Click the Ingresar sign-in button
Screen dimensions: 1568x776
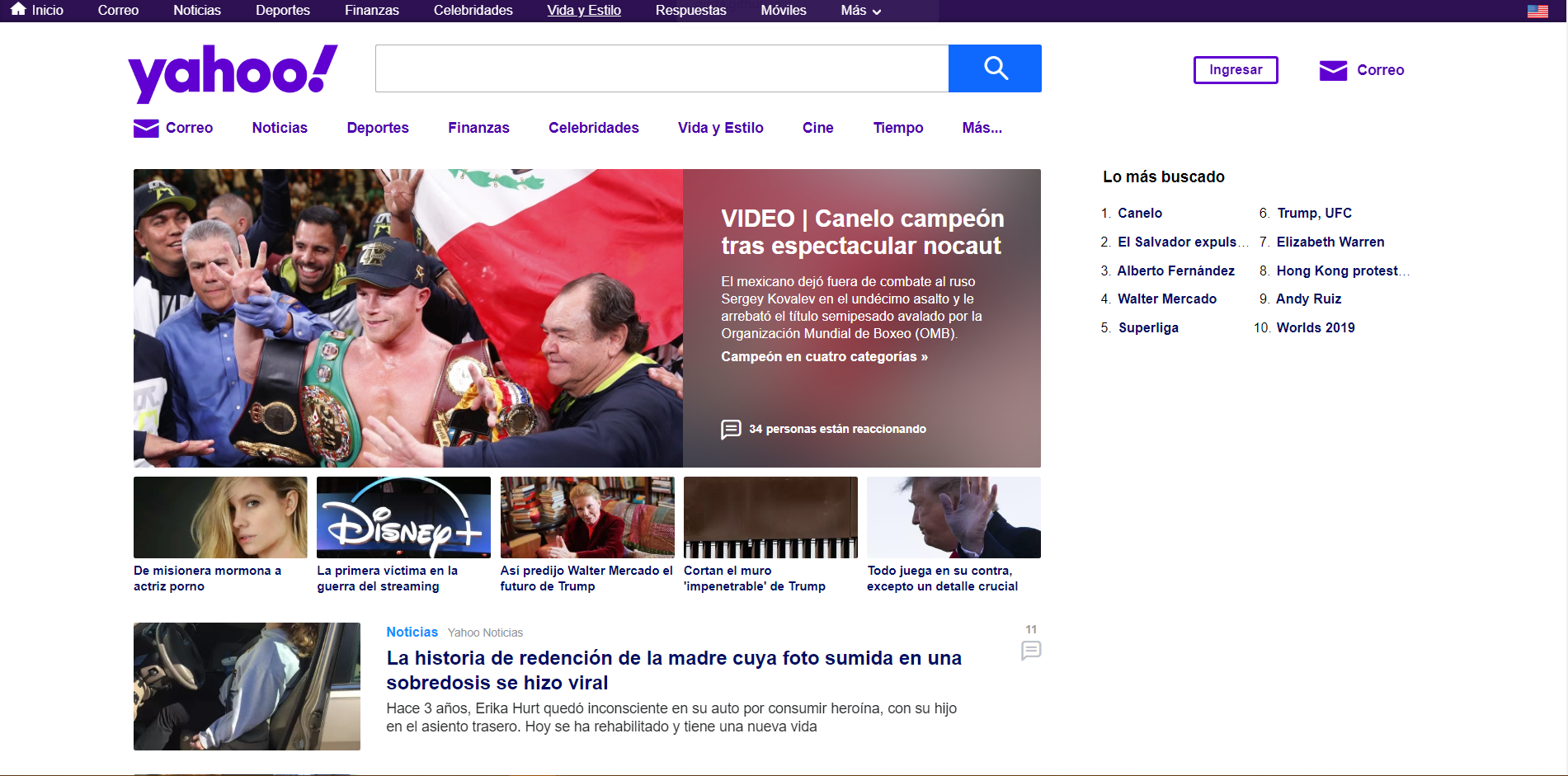(x=1236, y=70)
